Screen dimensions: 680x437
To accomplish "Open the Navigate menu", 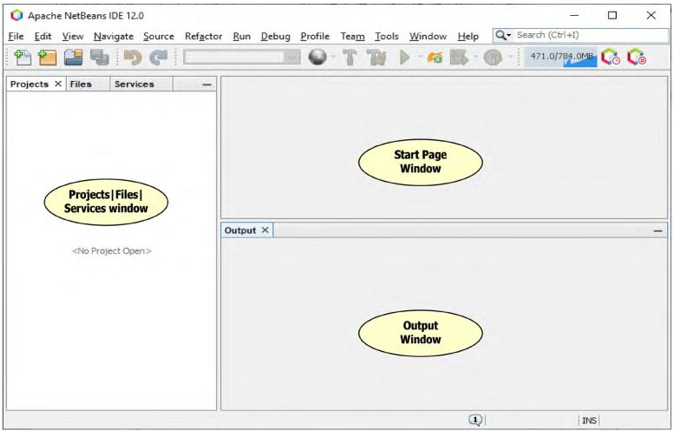I will coord(114,36).
